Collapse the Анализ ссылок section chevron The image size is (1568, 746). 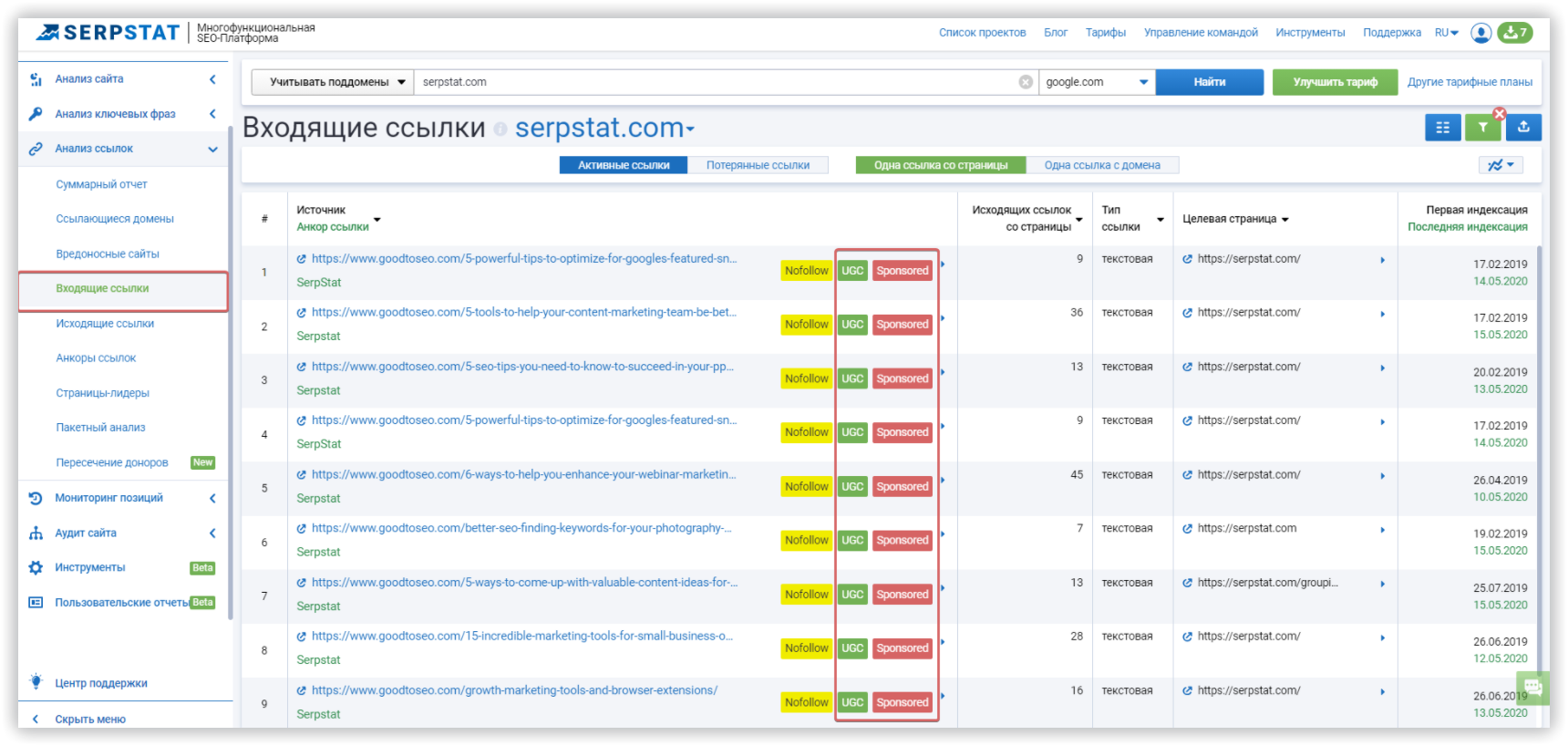(x=212, y=149)
